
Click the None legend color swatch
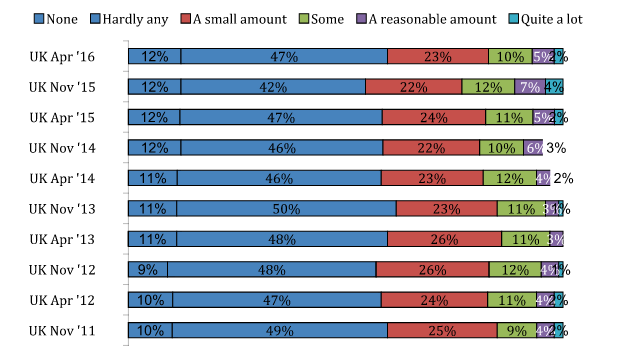(x=39, y=19)
